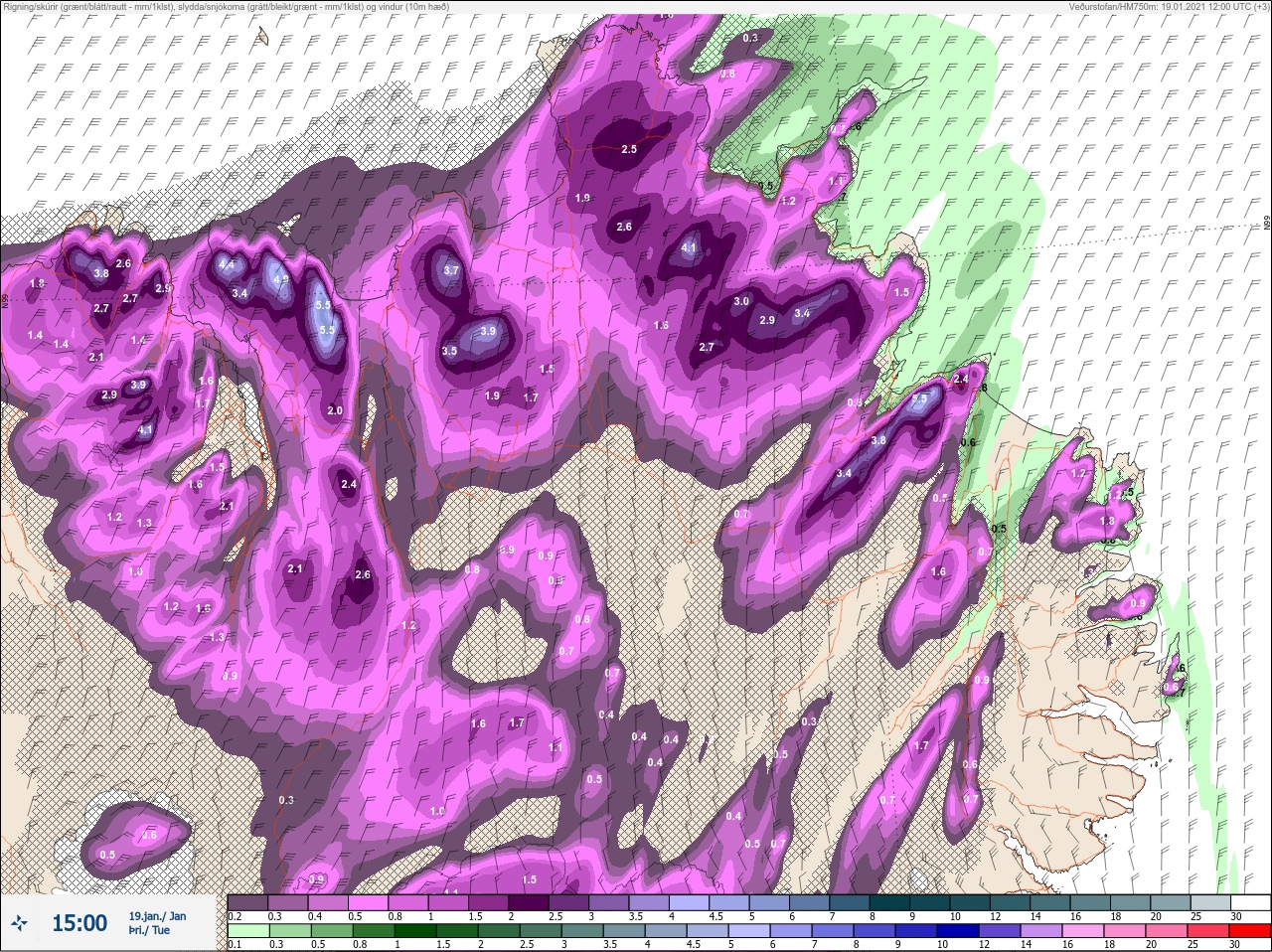Click the 3.0 precipitation value on the map
This screenshot has height=952, width=1272.
(x=741, y=301)
